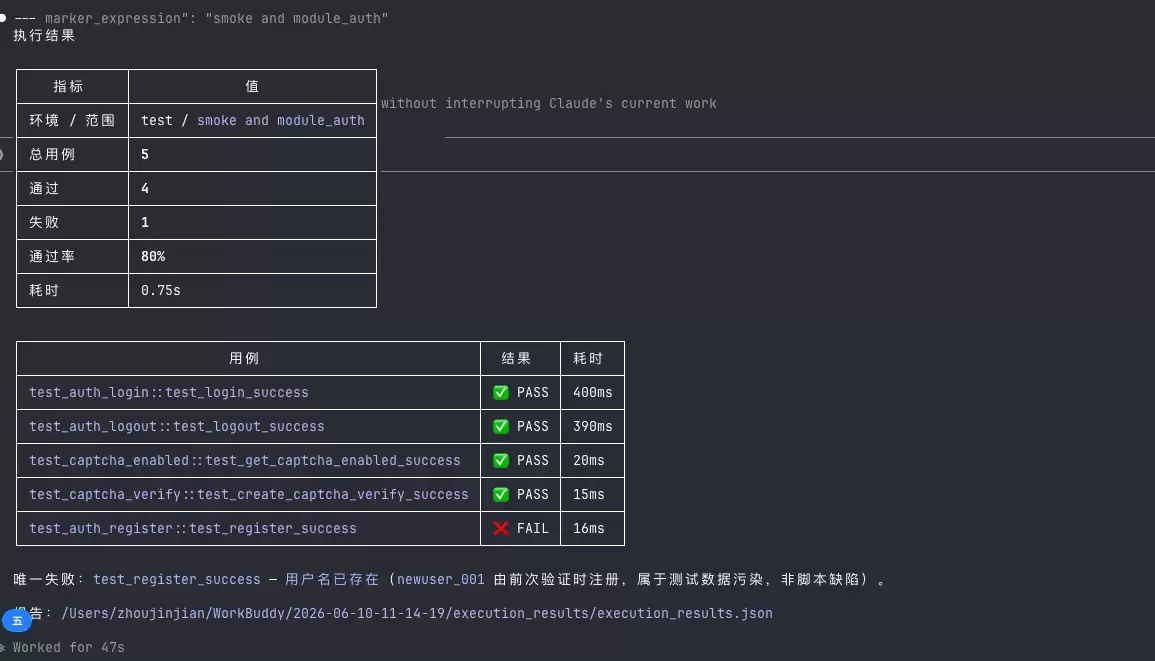Click the 指标 column header
Viewport: 1155px width, 661px height.
tap(69, 86)
